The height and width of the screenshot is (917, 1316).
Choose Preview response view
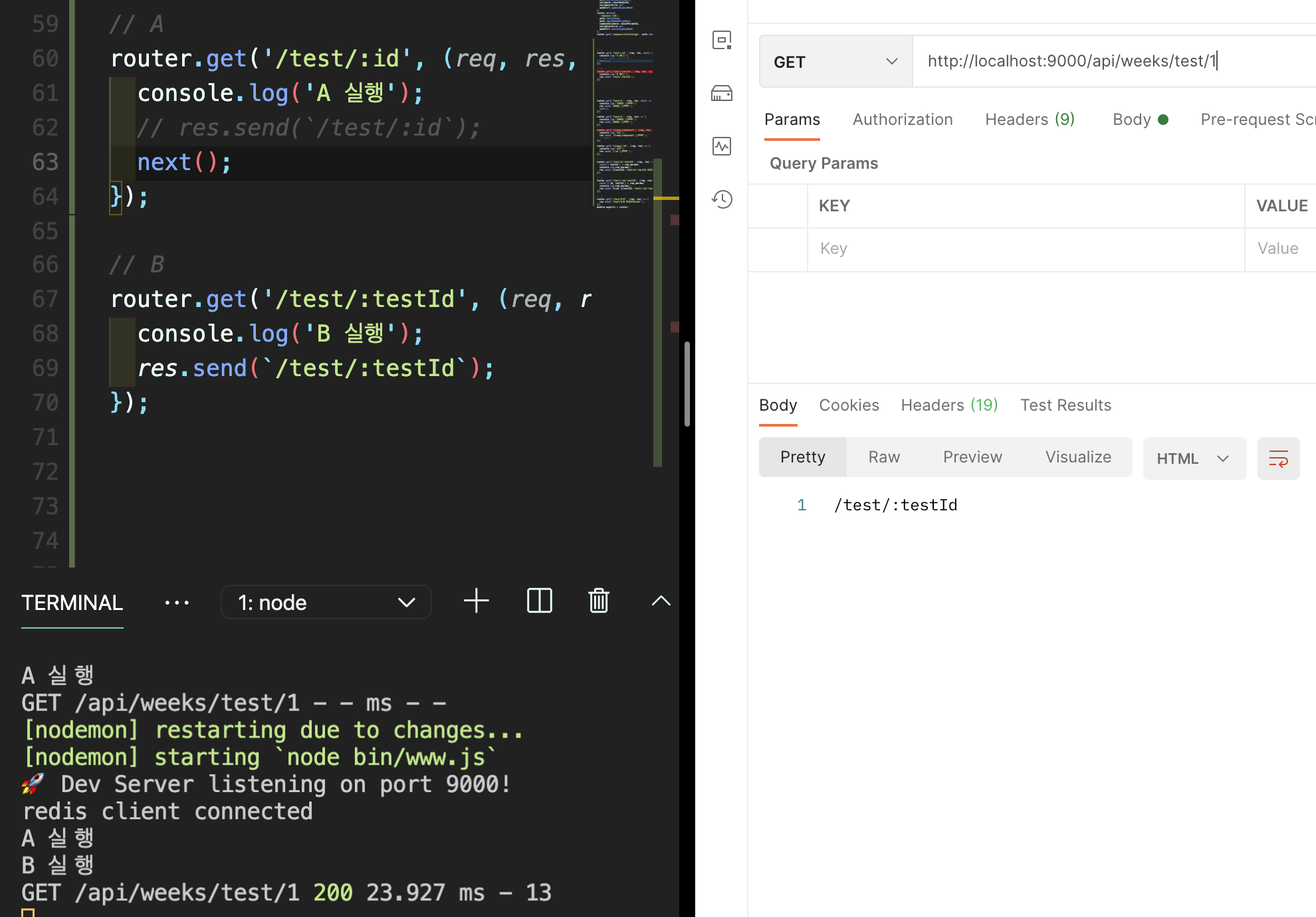coord(972,457)
